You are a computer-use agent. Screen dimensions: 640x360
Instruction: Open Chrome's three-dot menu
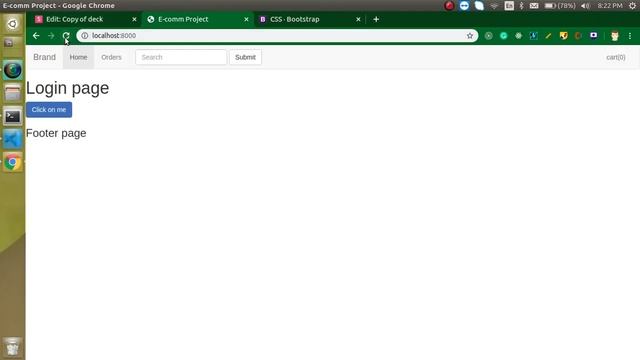coord(630,36)
